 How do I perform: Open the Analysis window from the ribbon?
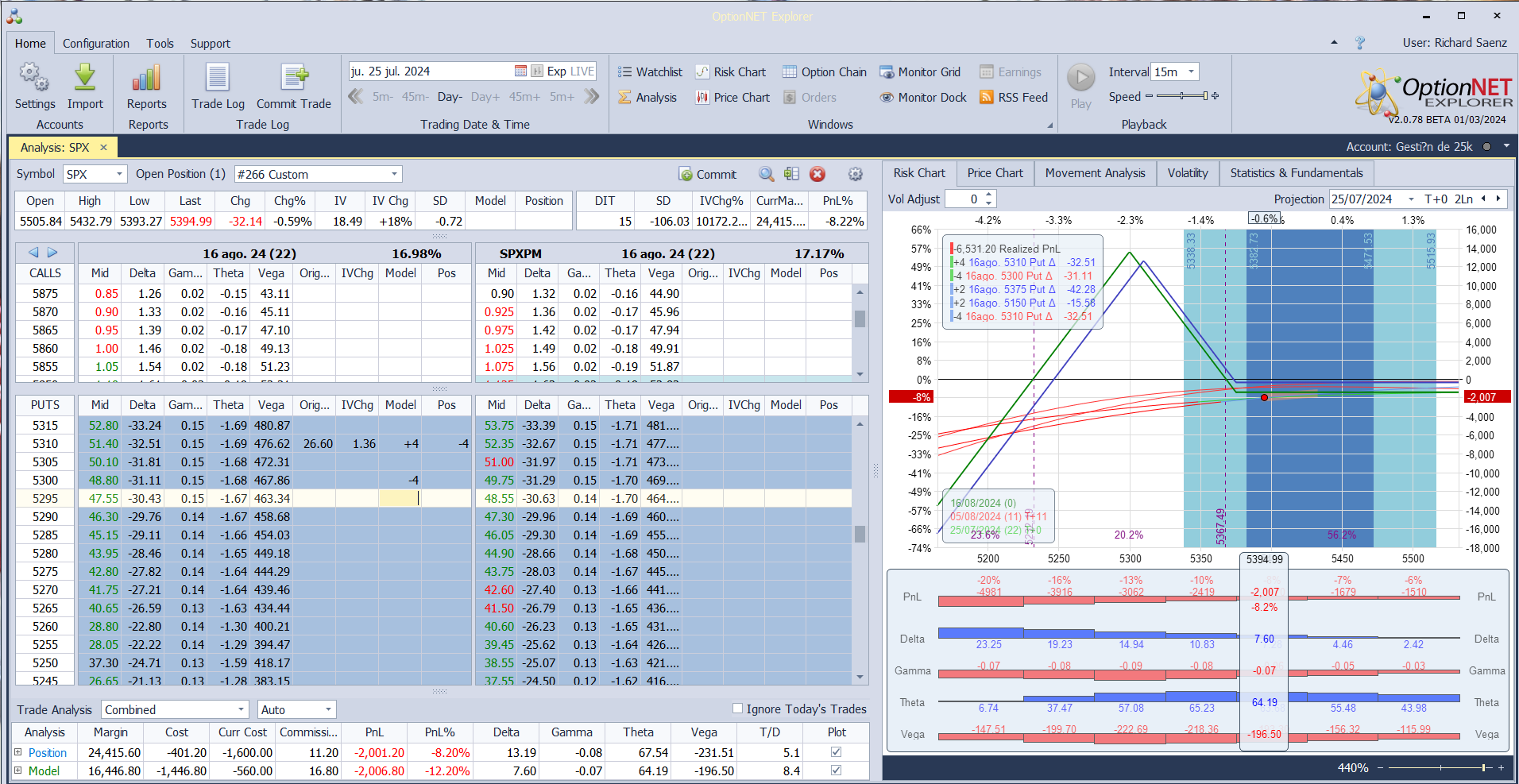(x=647, y=97)
